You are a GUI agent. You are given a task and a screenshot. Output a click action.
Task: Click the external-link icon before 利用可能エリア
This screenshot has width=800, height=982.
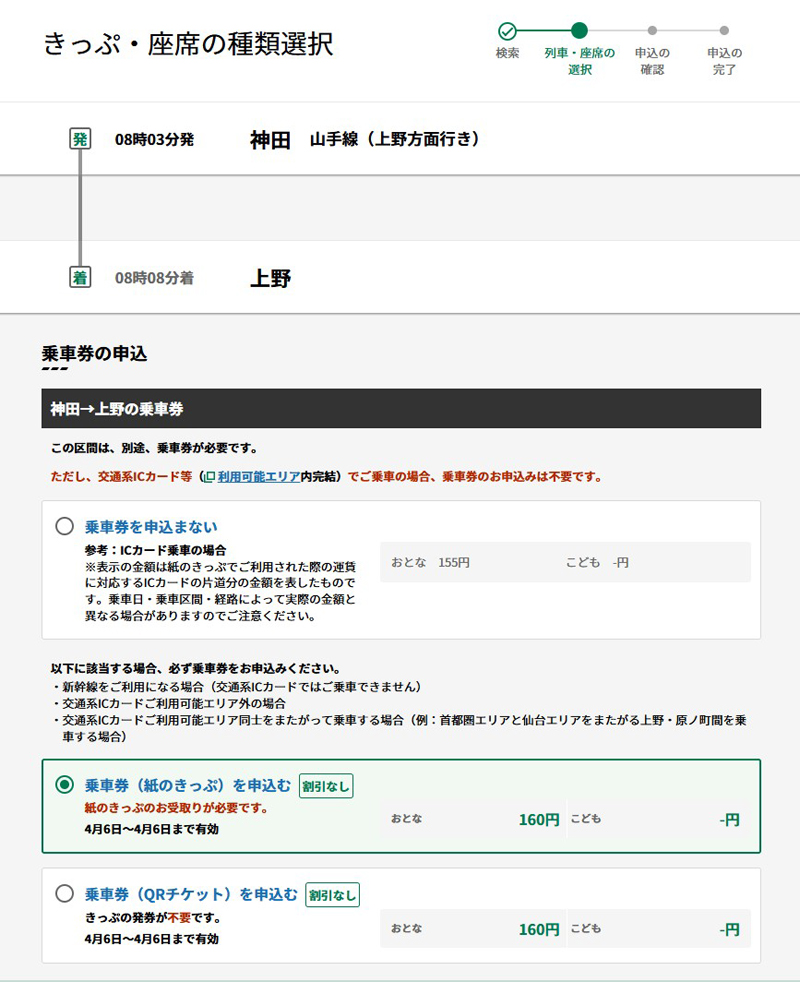[210, 477]
